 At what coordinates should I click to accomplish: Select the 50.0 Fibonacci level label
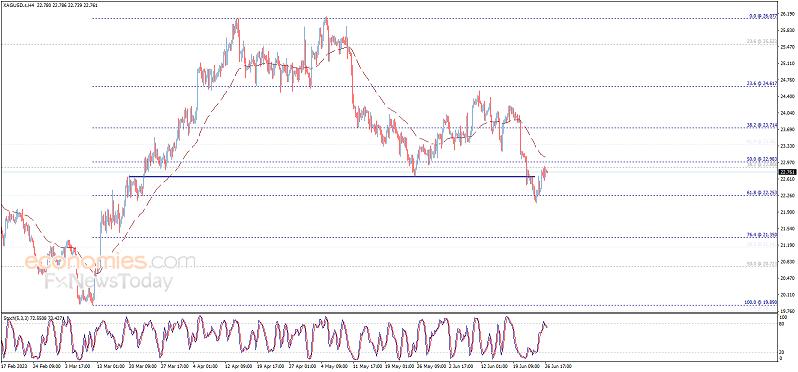tap(762, 159)
